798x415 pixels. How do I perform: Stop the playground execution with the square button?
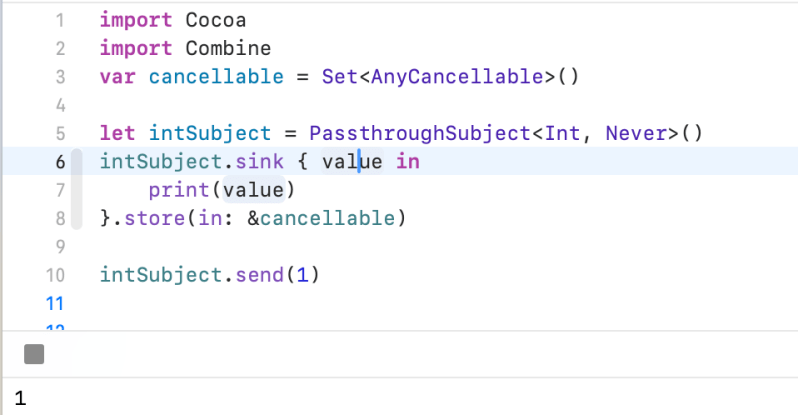[34, 354]
